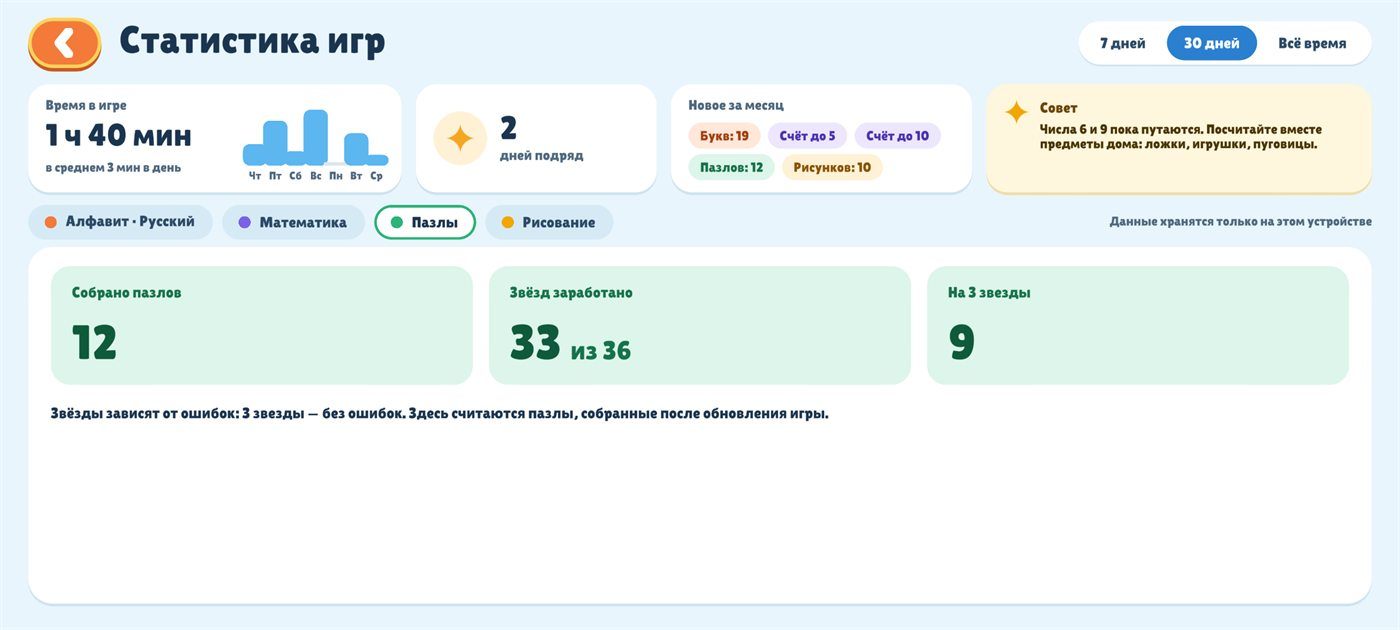1400x630 pixels.
Task: Click the note 'Звёзды зависят от ошибок'
Action: (440, 413)
